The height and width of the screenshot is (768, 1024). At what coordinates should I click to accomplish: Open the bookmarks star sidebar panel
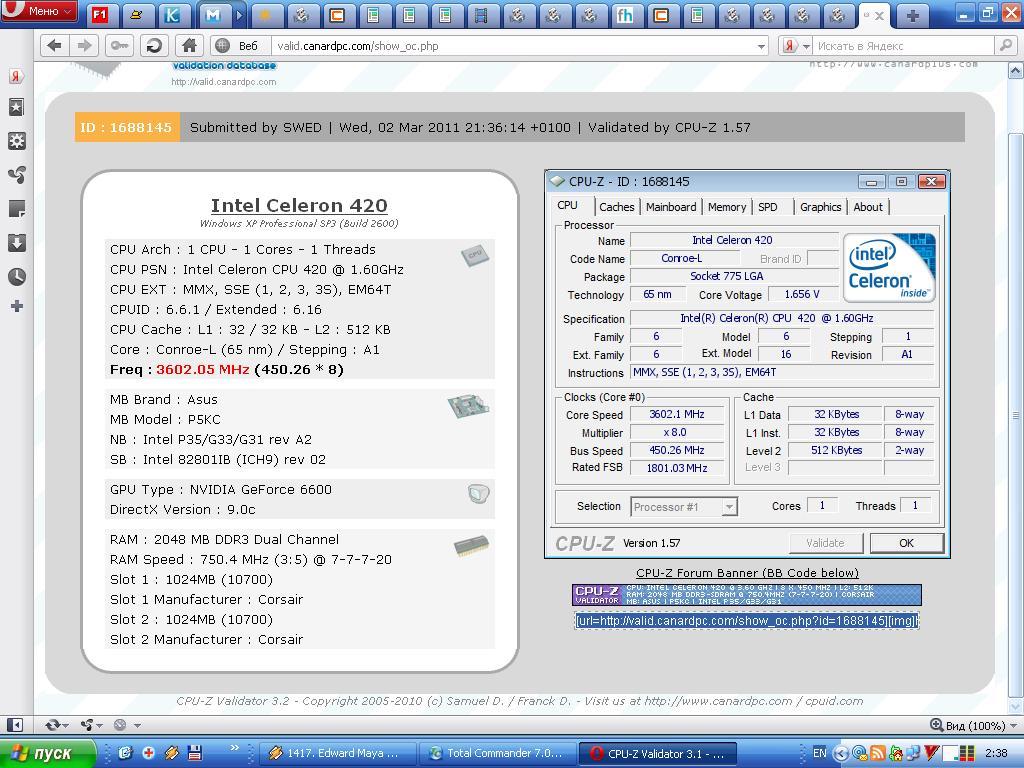[16, 108]
